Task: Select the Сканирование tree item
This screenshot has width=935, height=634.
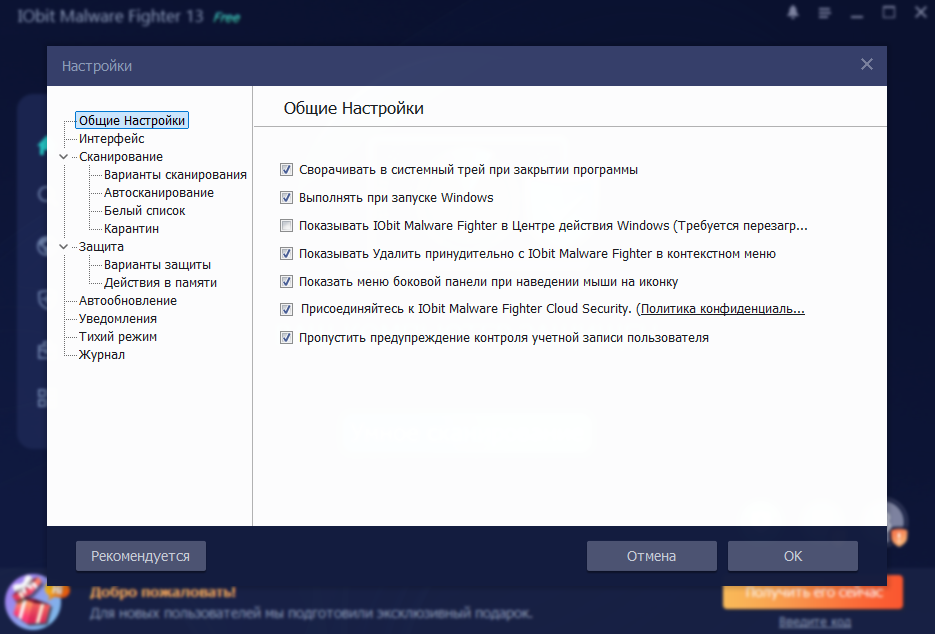Action: click(x=120, y=157)
